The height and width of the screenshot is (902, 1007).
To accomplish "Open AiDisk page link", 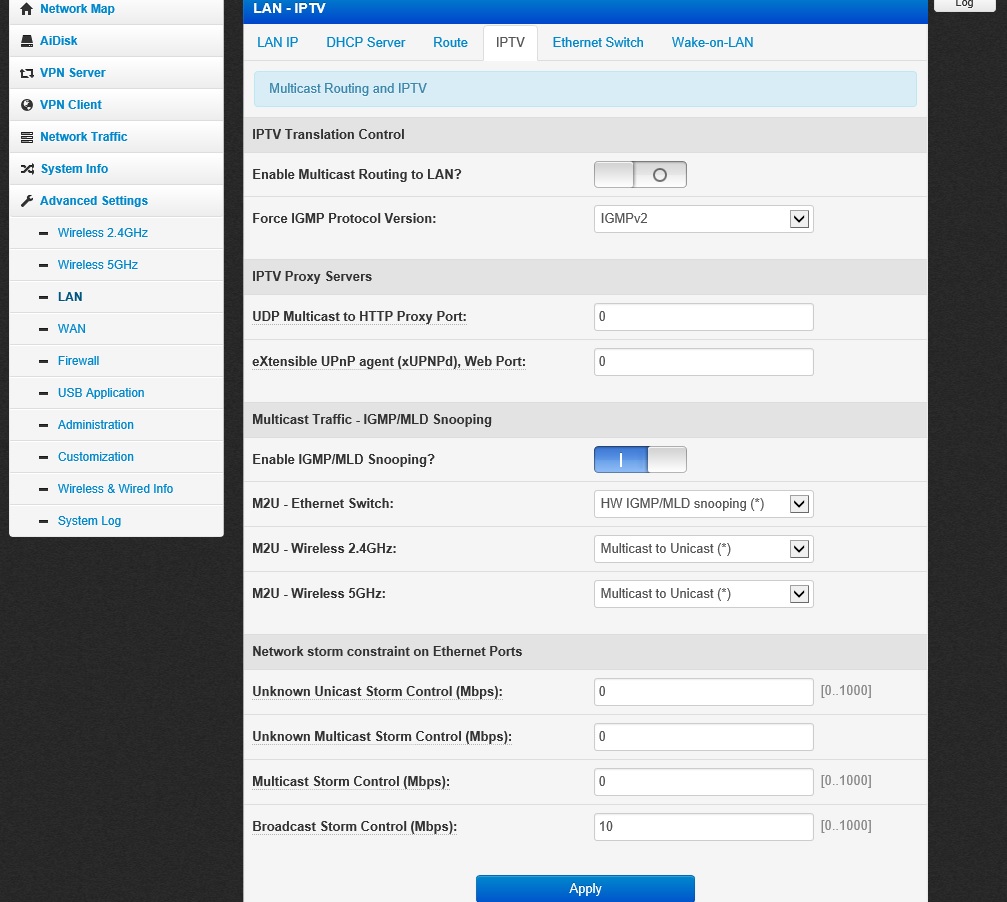I will click(x=58, y=41).
